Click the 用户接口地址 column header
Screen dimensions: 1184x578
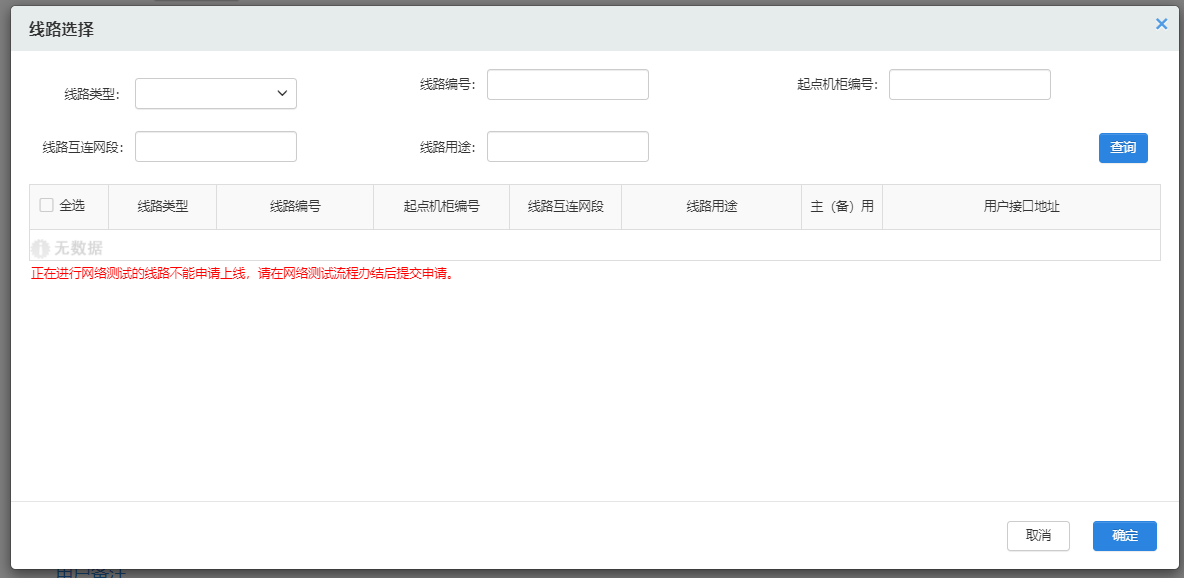click(x=1022, y=206)
